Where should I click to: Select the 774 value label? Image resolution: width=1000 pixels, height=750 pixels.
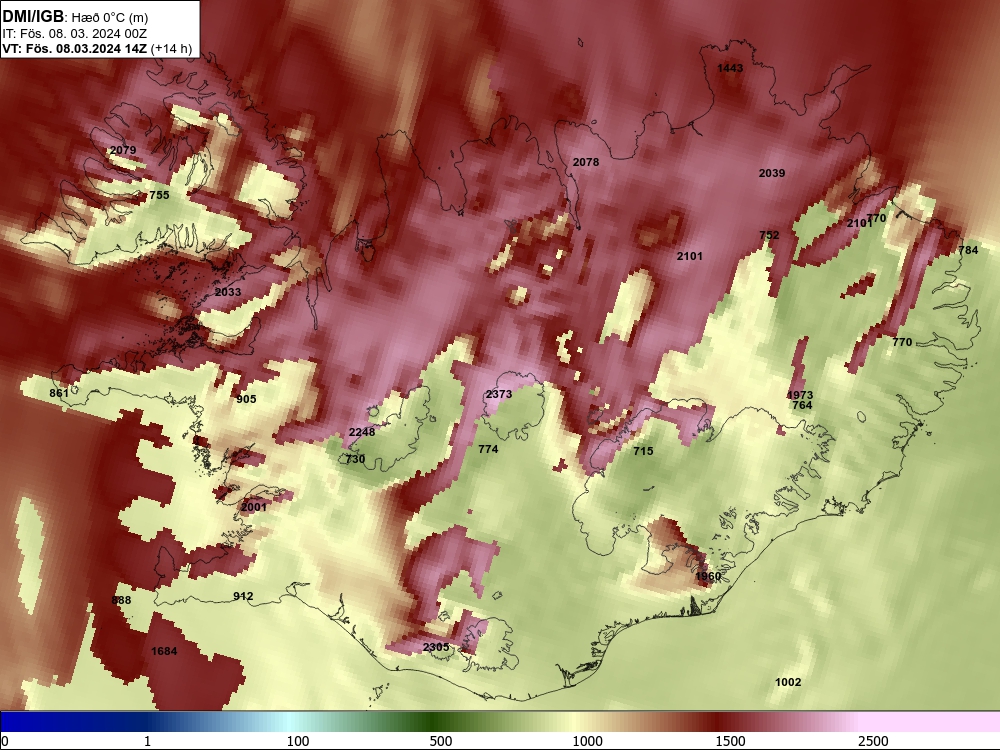pyautogui.click(x=488, y=450)
